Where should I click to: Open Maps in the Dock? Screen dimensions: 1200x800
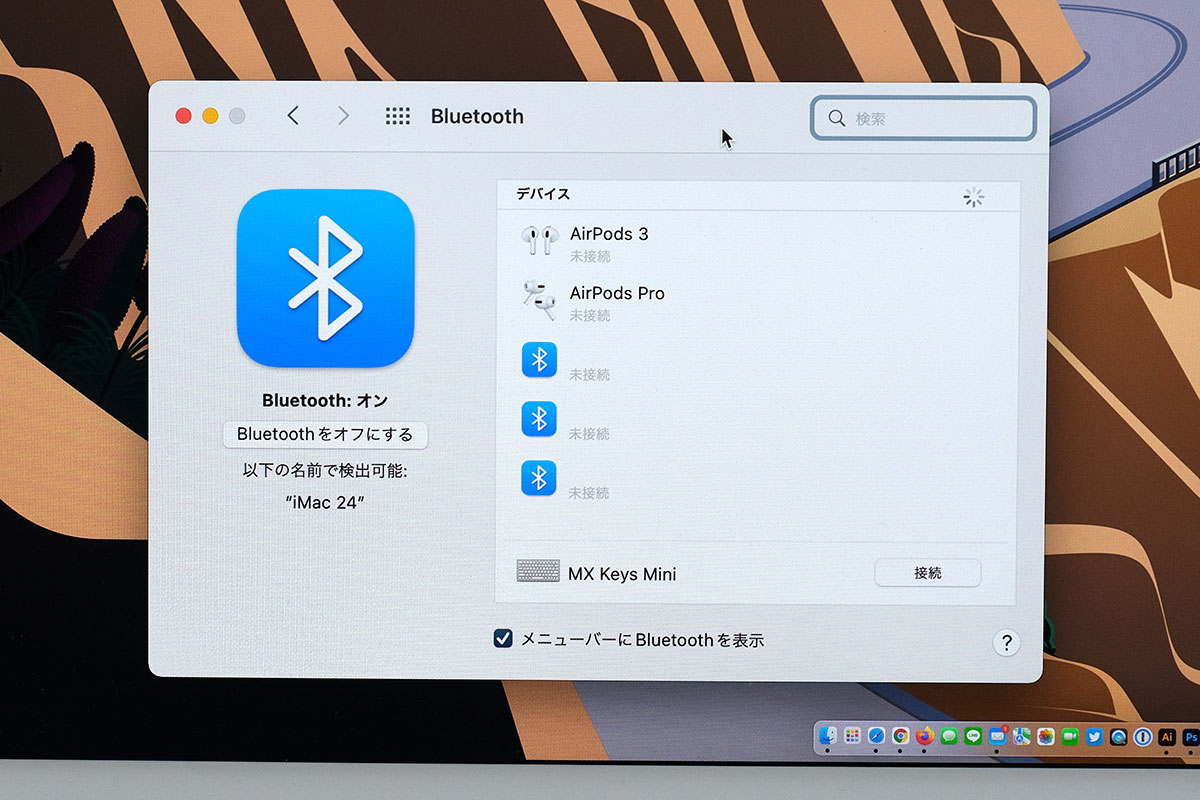coord(1021,736)
